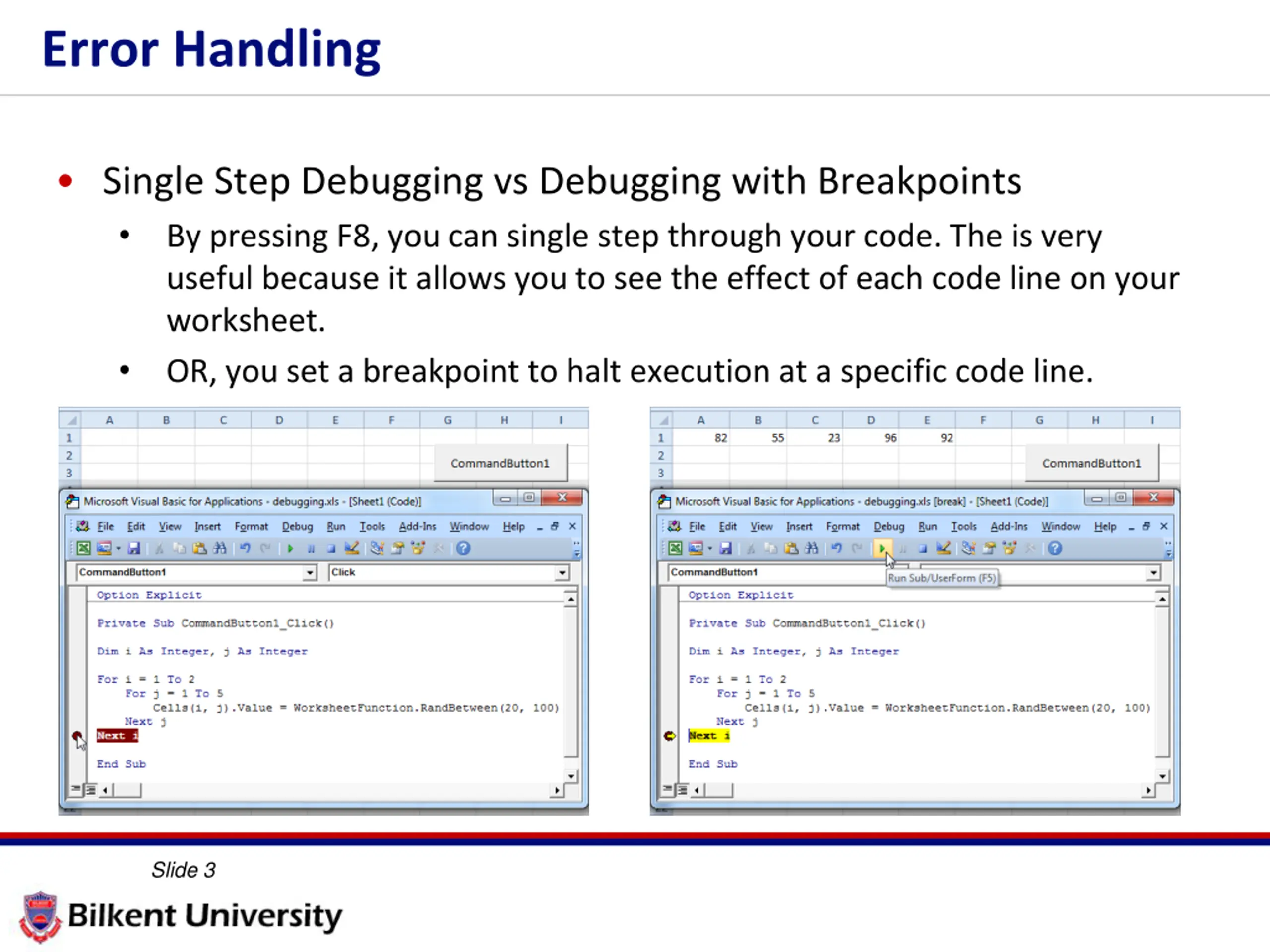Click Find binoculars icon in left VBA toolbar

[x=220, y=548]
